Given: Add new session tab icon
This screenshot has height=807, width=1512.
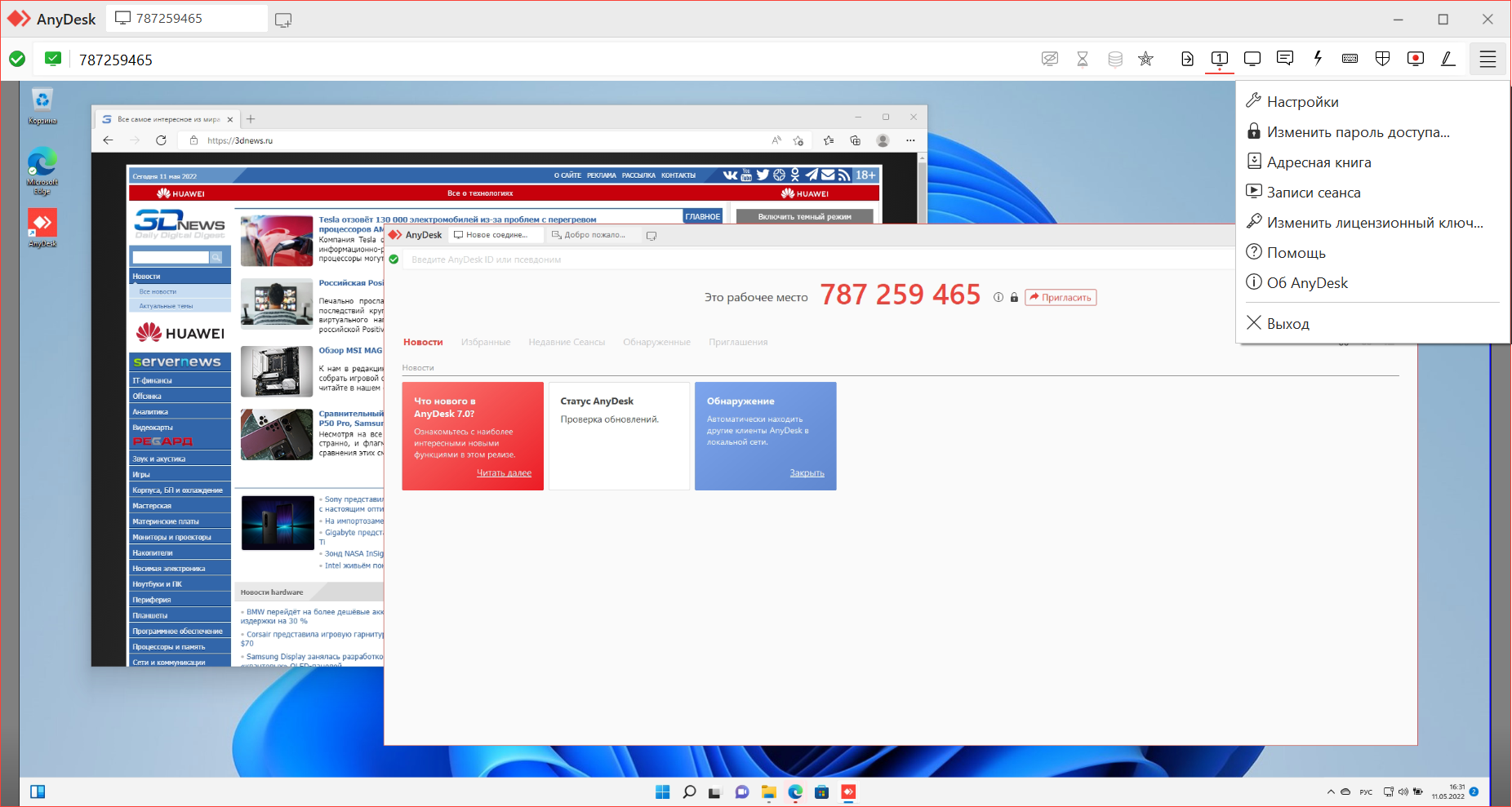Looking at the screenshot, I should (283, 20).
